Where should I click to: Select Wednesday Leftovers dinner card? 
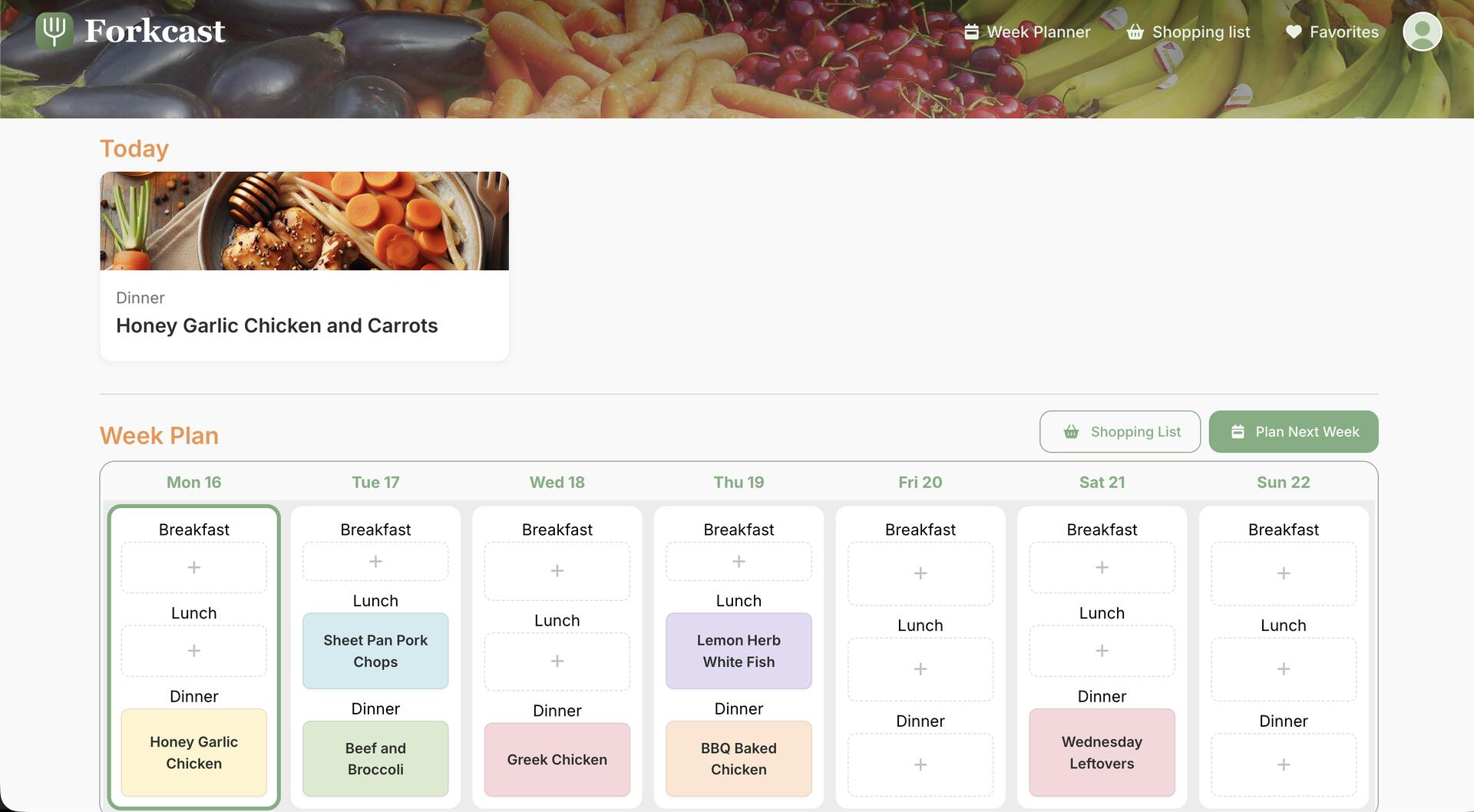1102,752
